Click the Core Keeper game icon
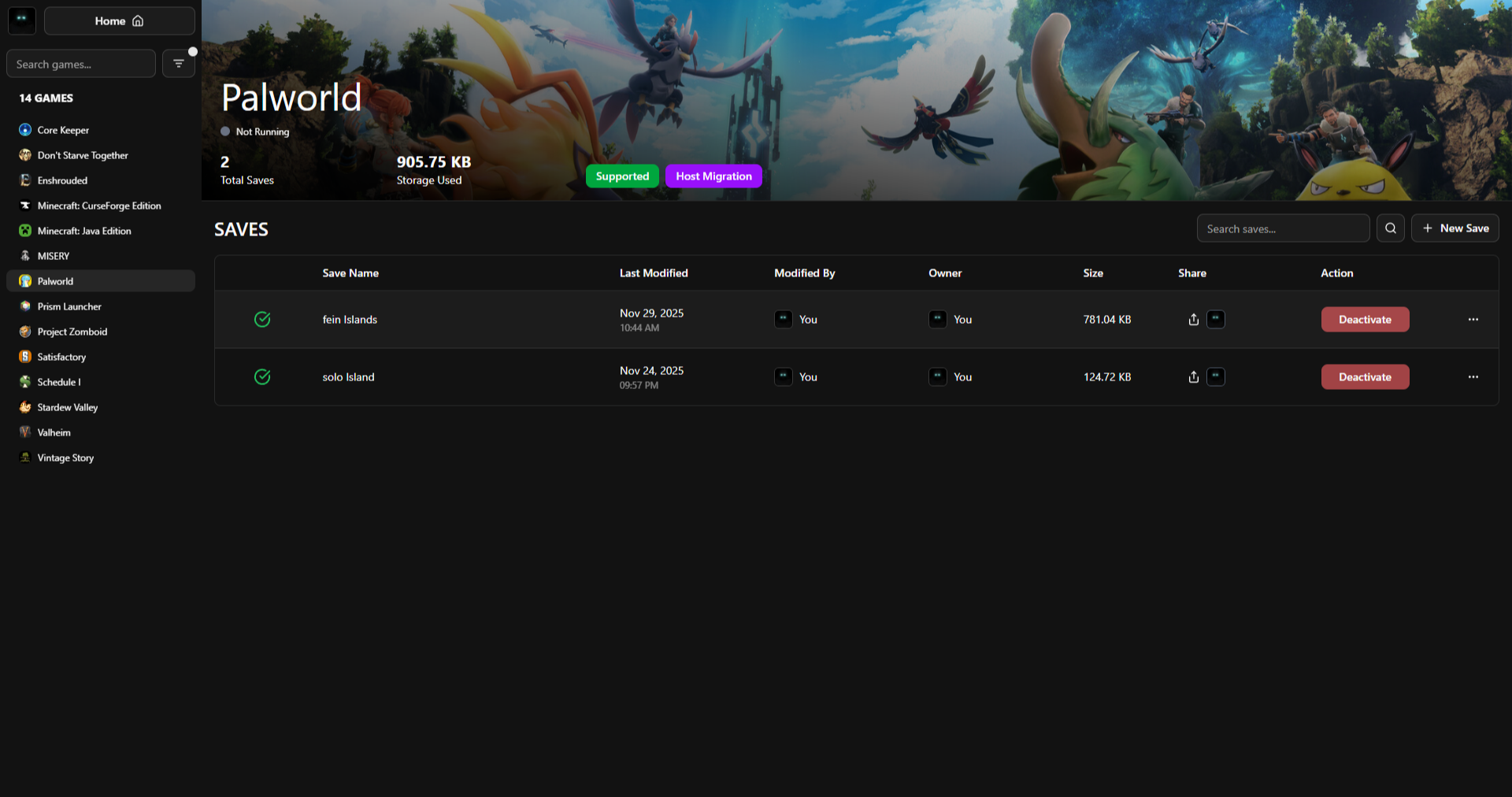Viewport: 1512px width, 797px height. coord(25,130)
